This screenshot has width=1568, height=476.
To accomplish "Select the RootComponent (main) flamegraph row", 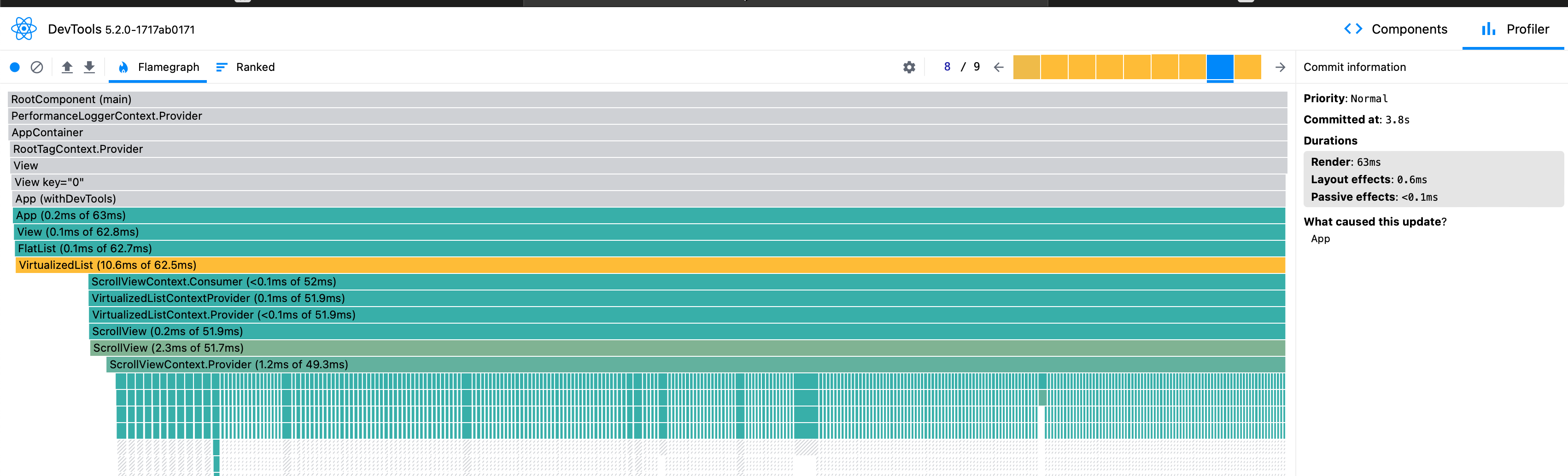I will (x=648, y=99).
